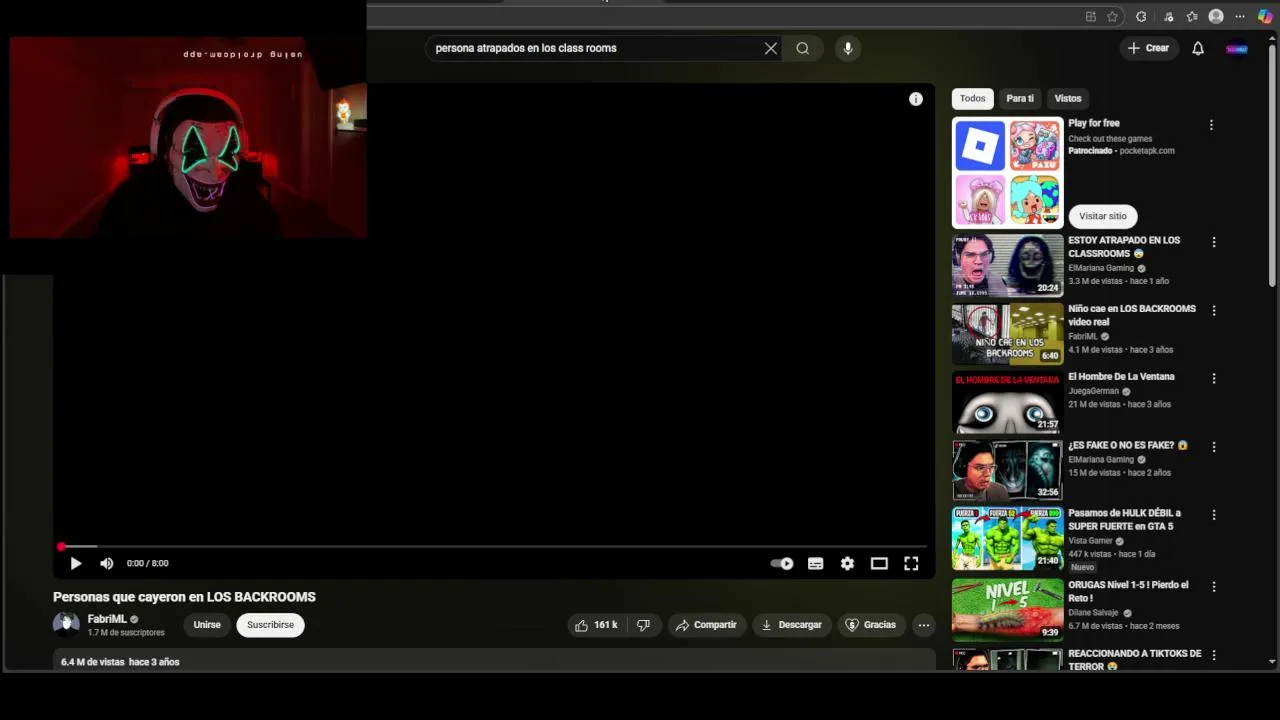1280x720 pixels.
Task: Enter fullscreen mode
Action: [911, 564]
